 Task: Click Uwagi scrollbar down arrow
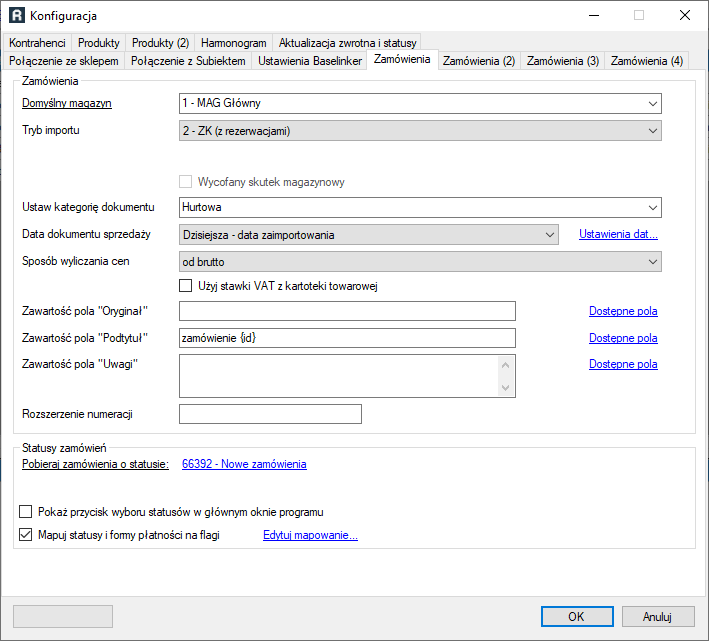pyautogui.click(x=506, y=387)
